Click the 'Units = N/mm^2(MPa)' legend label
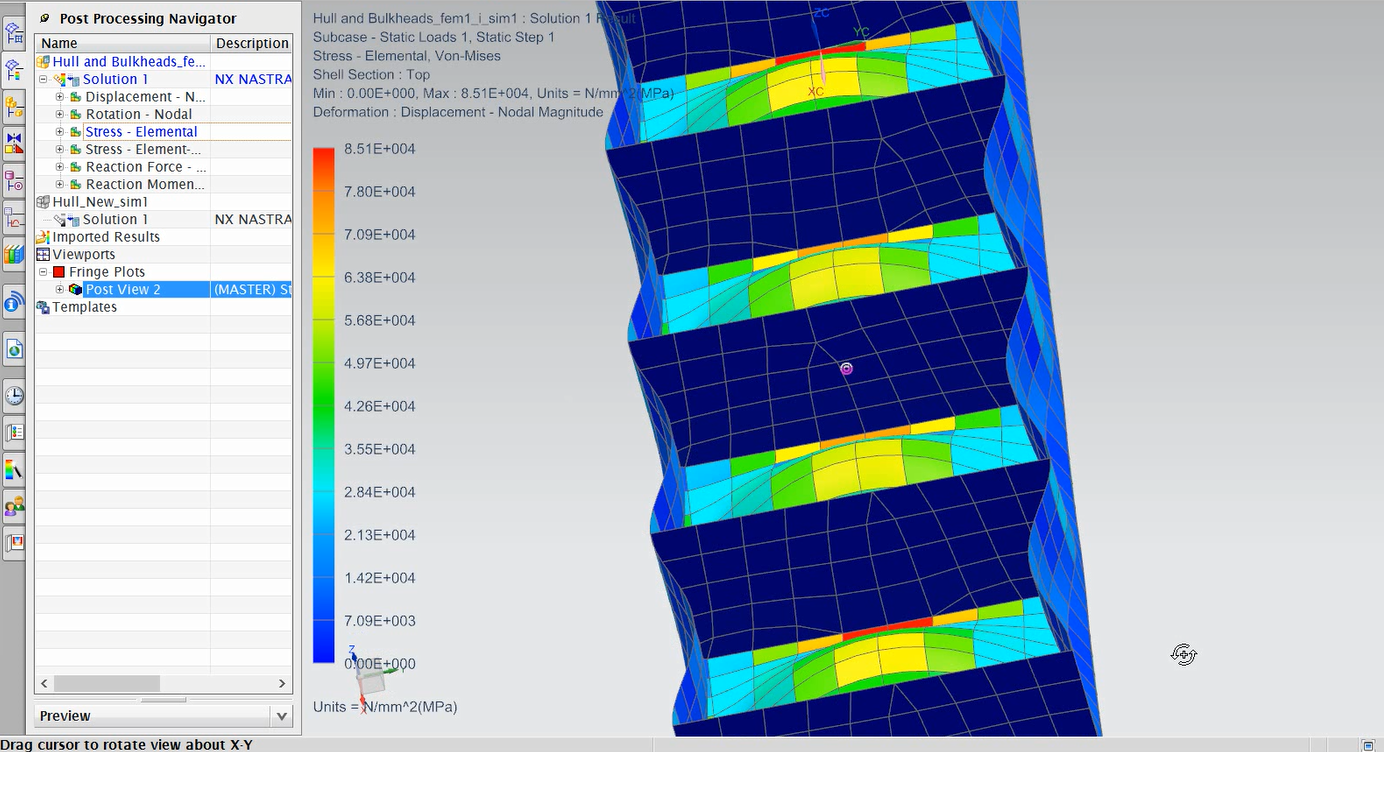The width and height of the screenshot is (1384, 806). [385, 707]
